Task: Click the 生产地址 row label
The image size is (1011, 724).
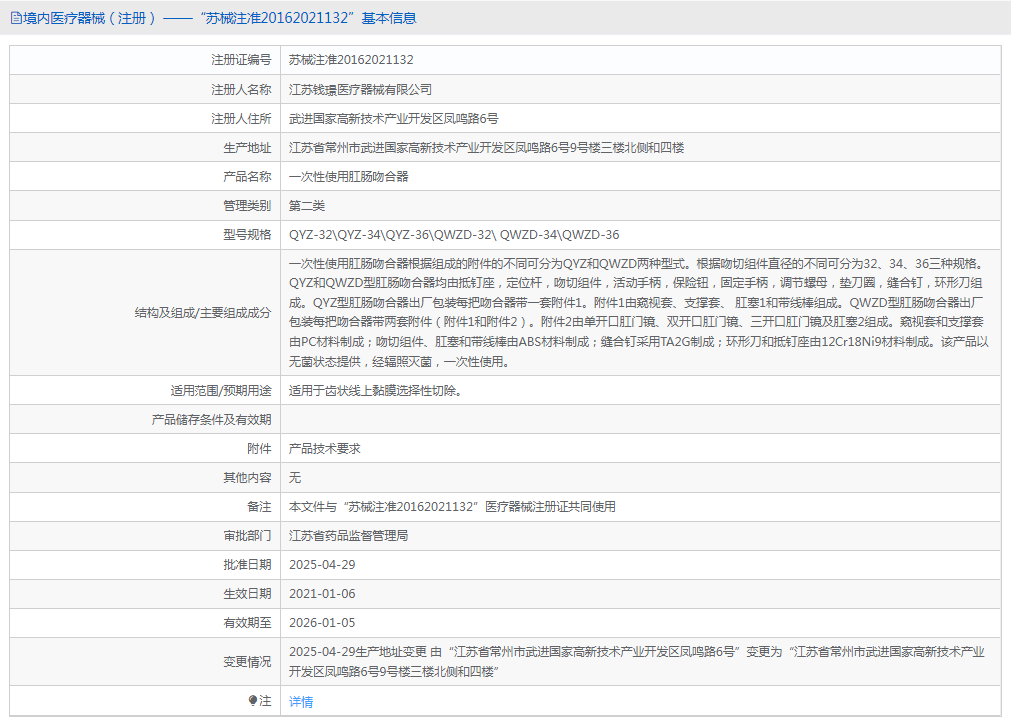Action: click(247, 148)
